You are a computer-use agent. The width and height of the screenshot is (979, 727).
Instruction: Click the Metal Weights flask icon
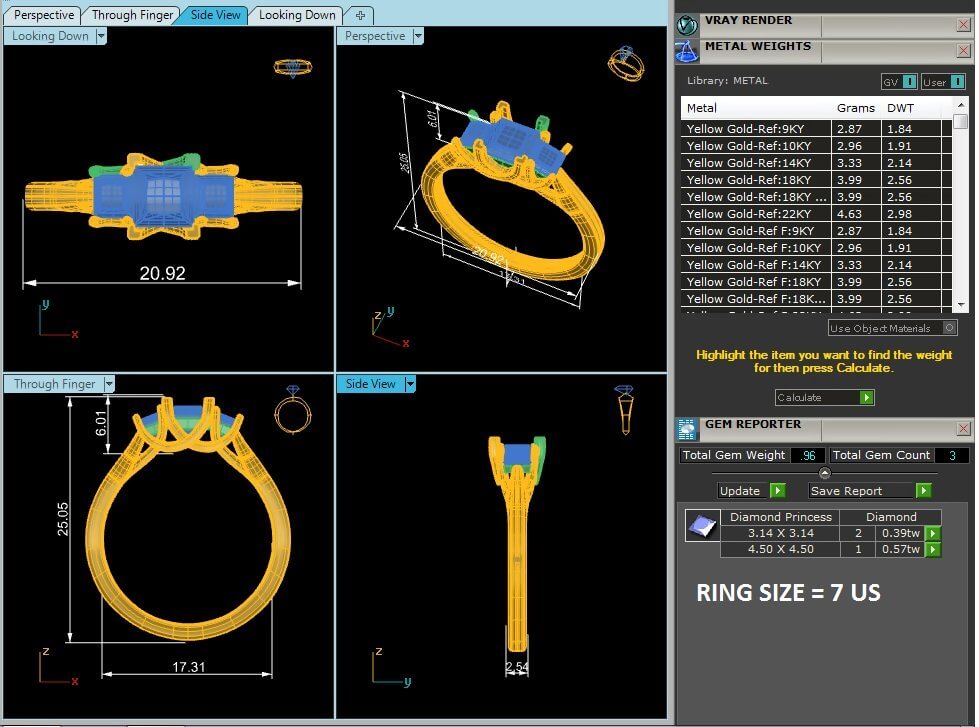[x=687, y=50]
